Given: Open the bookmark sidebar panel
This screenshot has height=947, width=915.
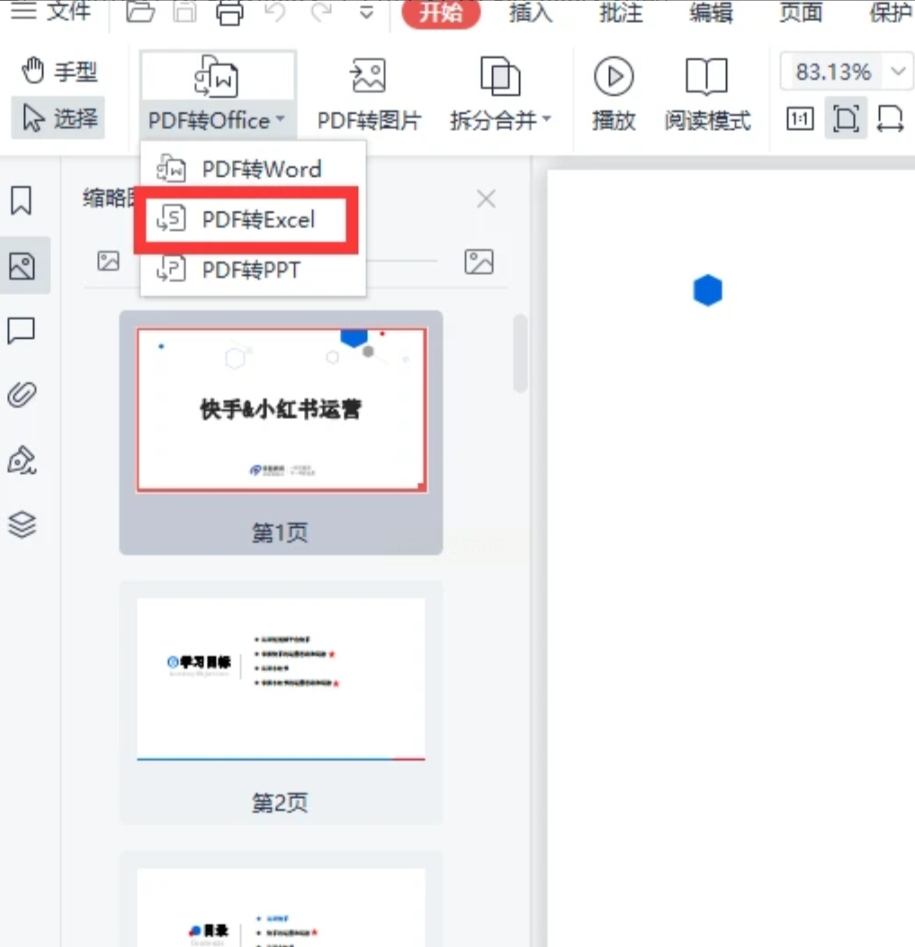Looking at the screenshot, I should point(22,200).
